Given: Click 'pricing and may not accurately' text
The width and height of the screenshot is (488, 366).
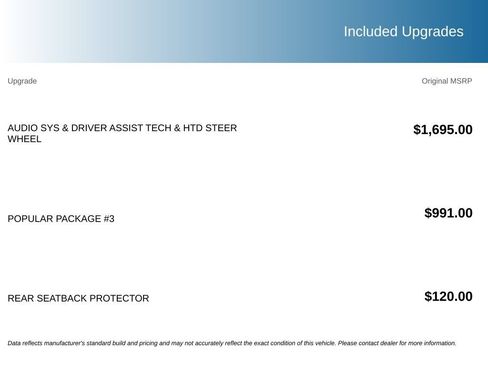Looking at the screenshot, I should (181, 343).
